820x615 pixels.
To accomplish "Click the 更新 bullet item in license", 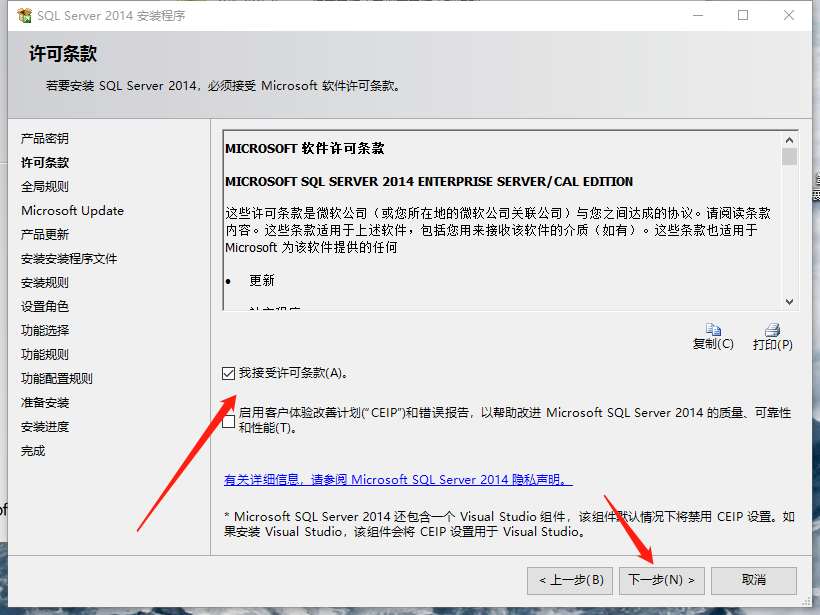I will (x=262, y=281).
